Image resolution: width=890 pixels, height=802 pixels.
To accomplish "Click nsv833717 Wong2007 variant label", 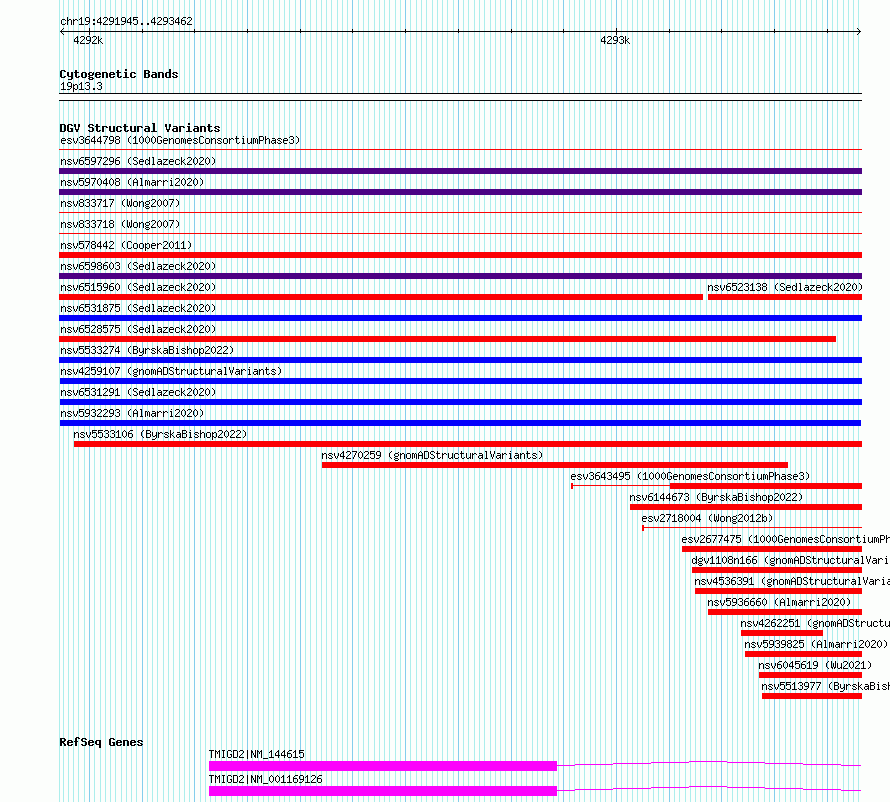I will point(120,203).
